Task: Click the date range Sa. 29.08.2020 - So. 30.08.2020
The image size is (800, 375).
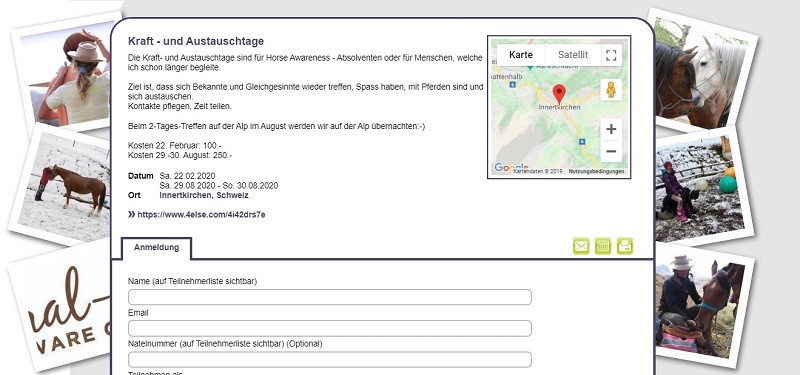Action: pos(219,186)
